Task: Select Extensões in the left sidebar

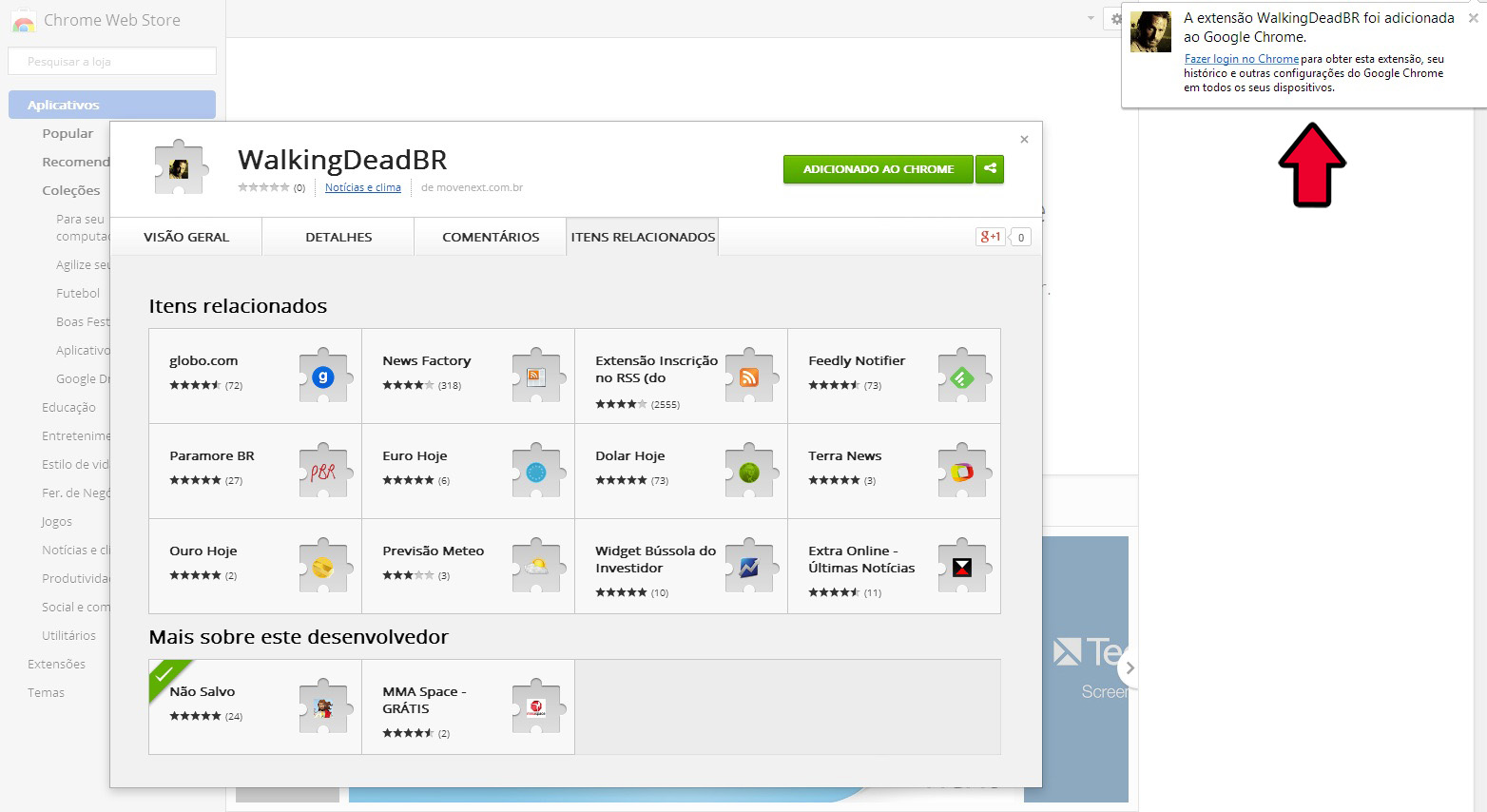Action: (x=56, y=664)
